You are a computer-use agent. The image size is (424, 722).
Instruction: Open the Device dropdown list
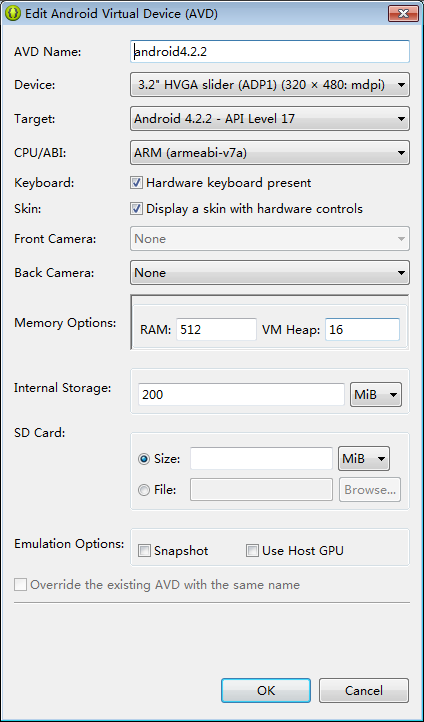(270, 85)
